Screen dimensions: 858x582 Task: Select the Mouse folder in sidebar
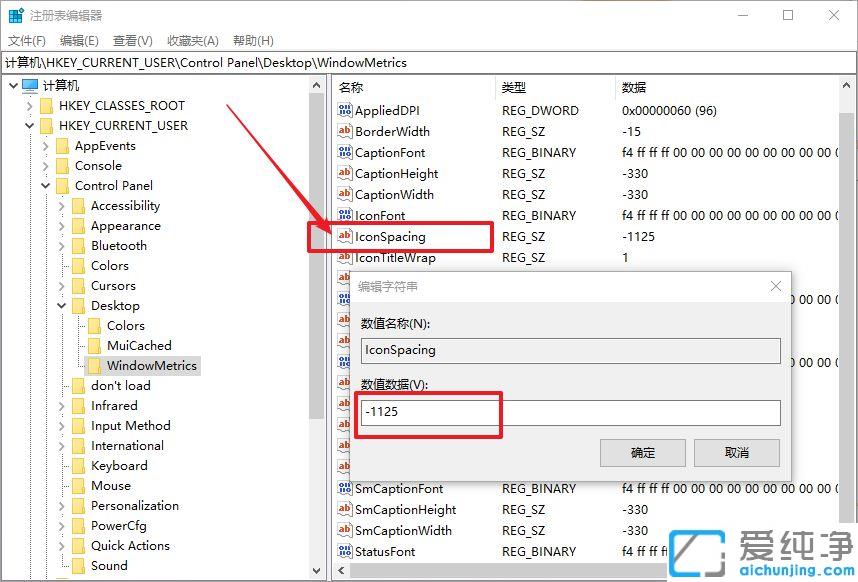(111, 485)
